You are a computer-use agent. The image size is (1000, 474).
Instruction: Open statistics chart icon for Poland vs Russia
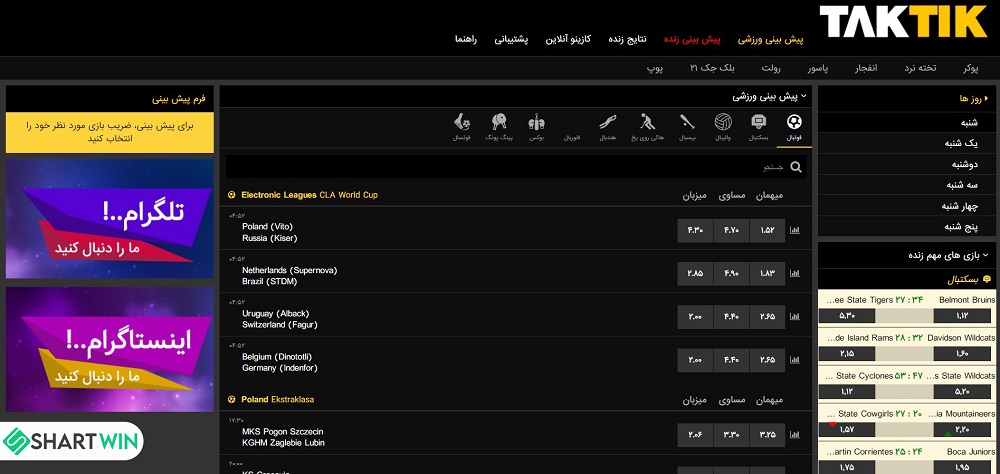795,230
